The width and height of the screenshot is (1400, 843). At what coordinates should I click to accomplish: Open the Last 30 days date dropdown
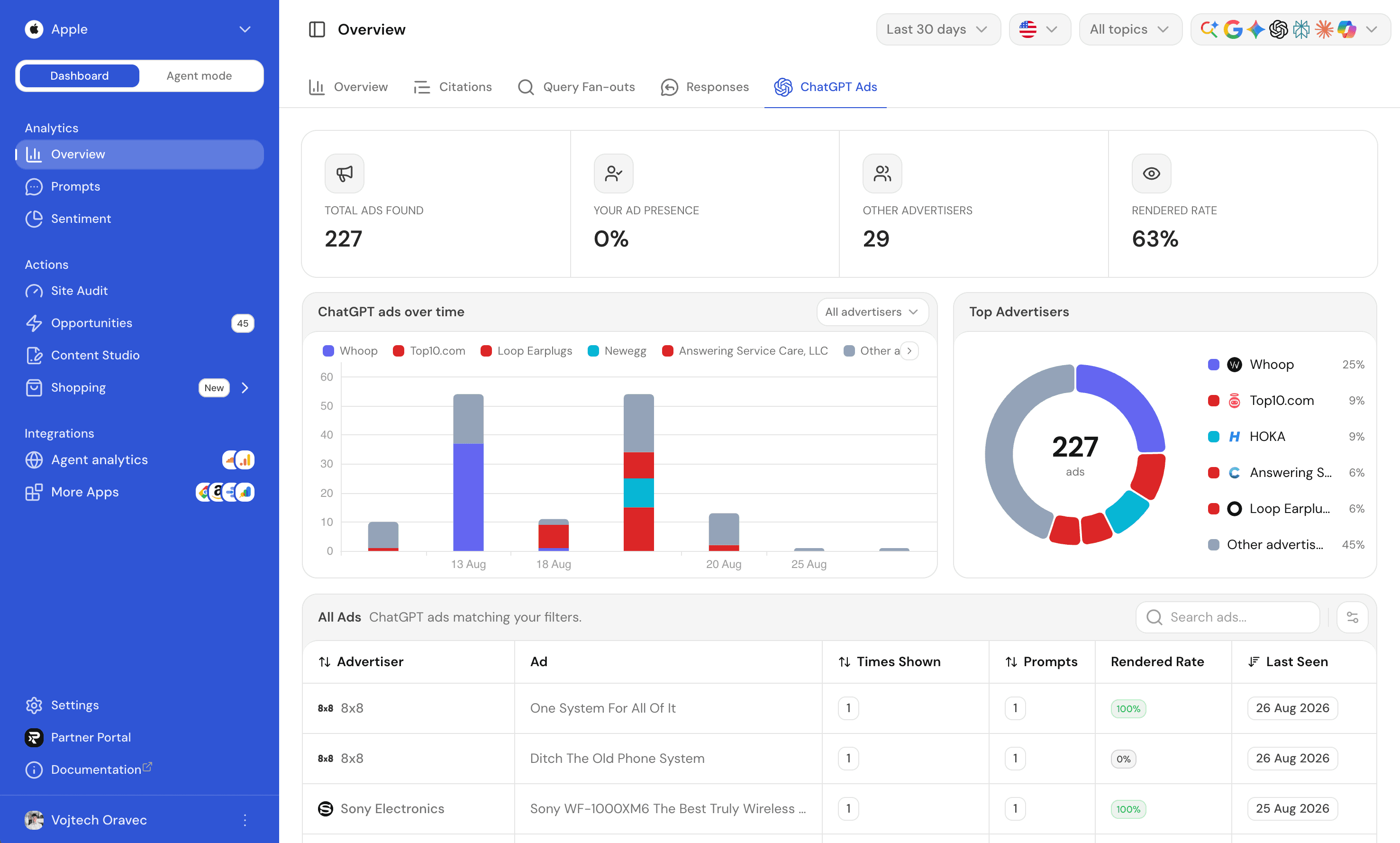(938, 29)
